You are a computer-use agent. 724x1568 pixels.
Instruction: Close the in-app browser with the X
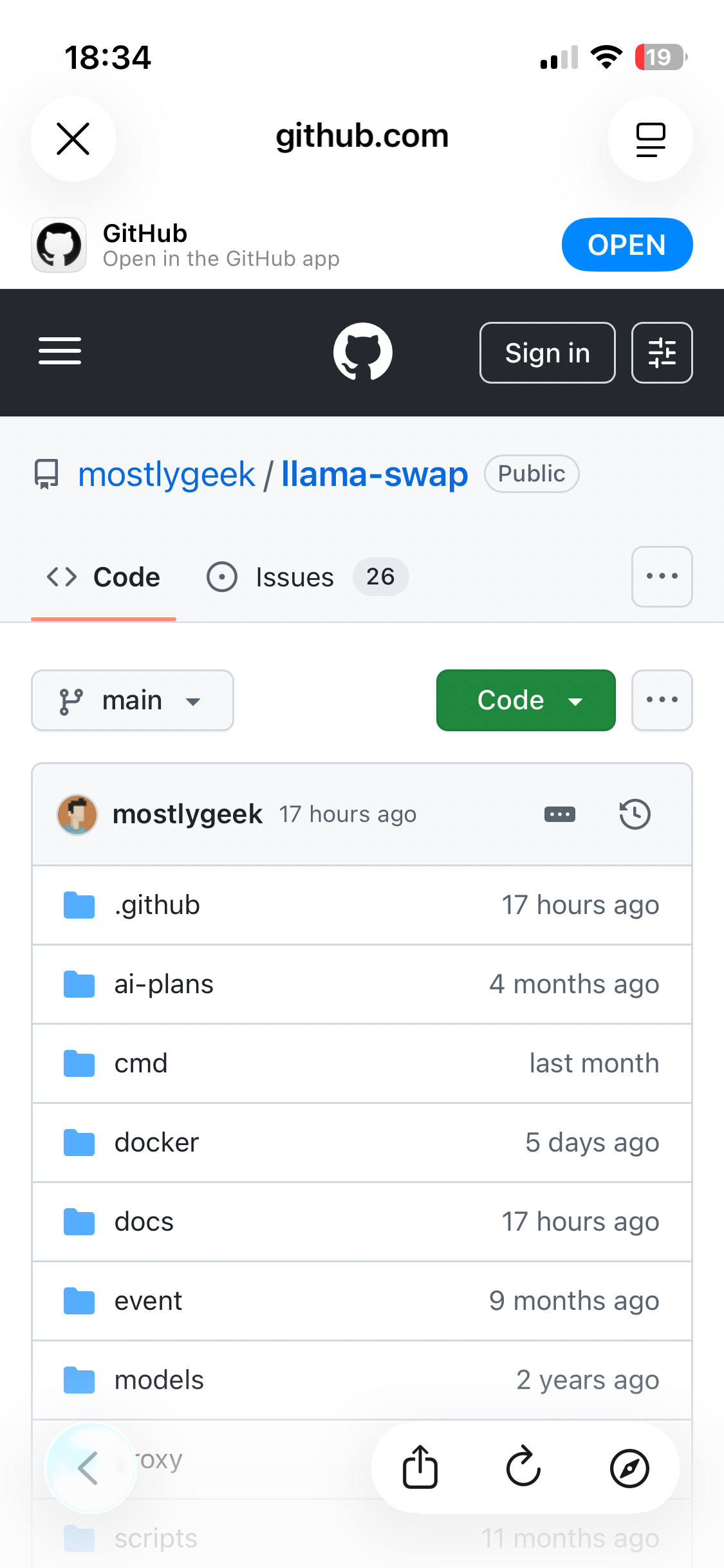73,139
